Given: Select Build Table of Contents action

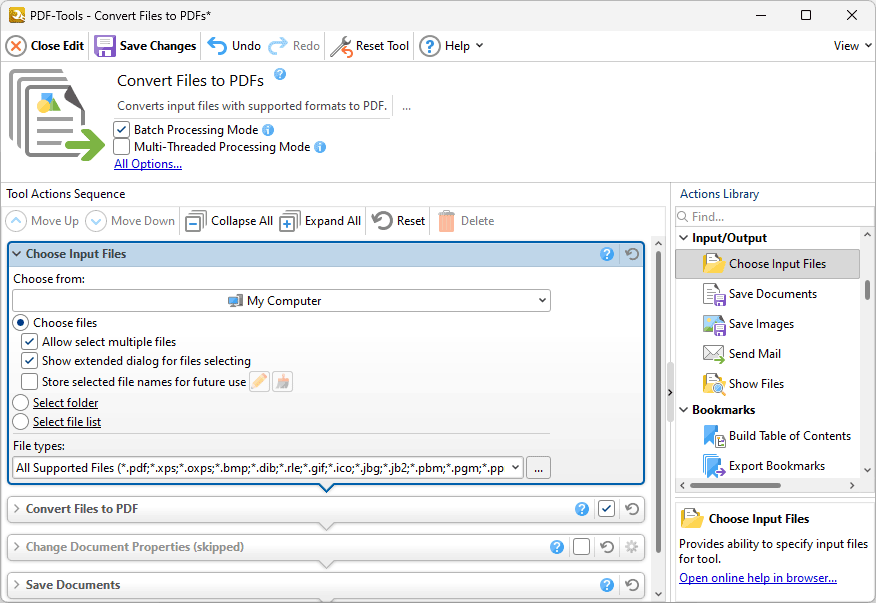Looking at the screenshot, I should [777, 436].
